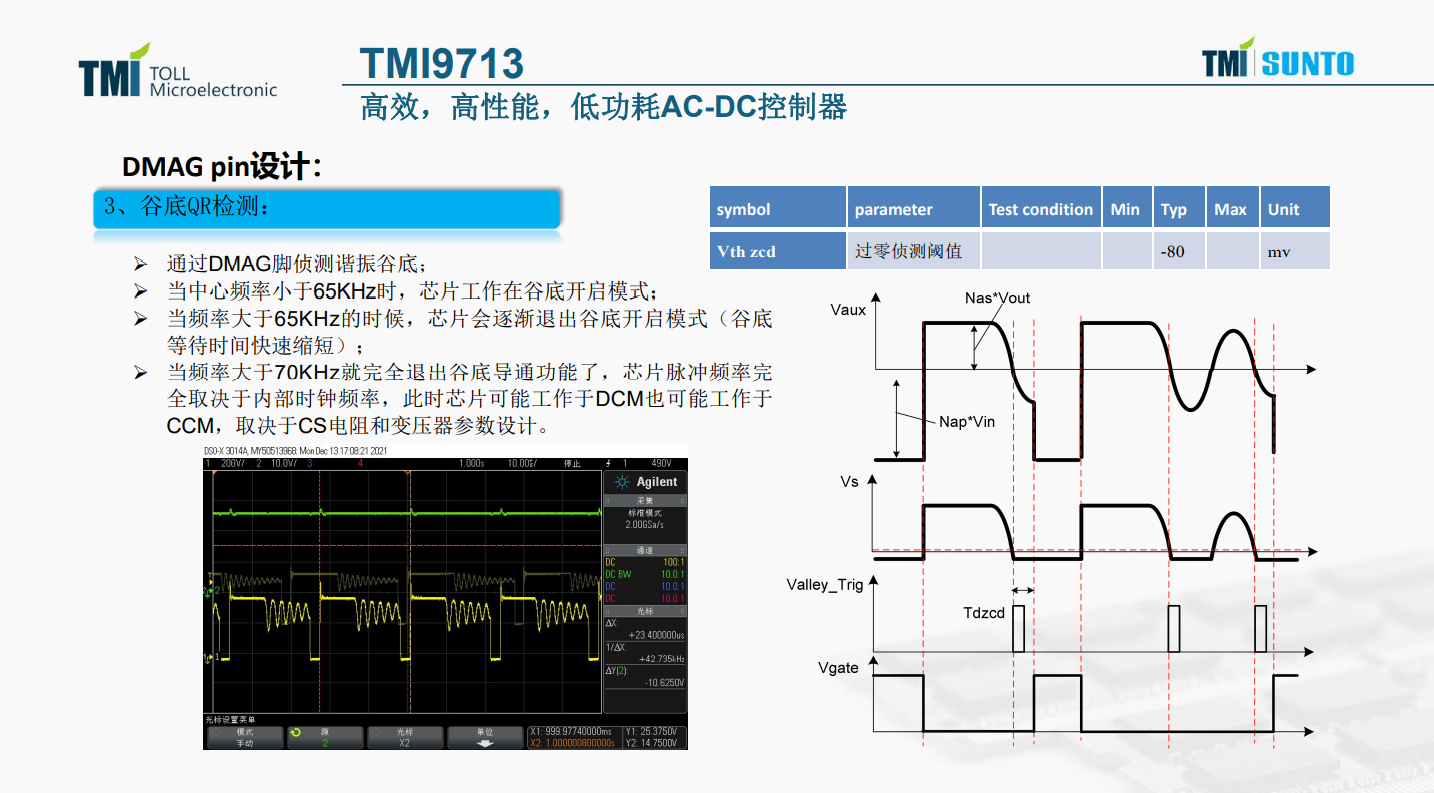
Task: Select the 源 2 oscilloscope softkey
Action: tap(325, 737)
